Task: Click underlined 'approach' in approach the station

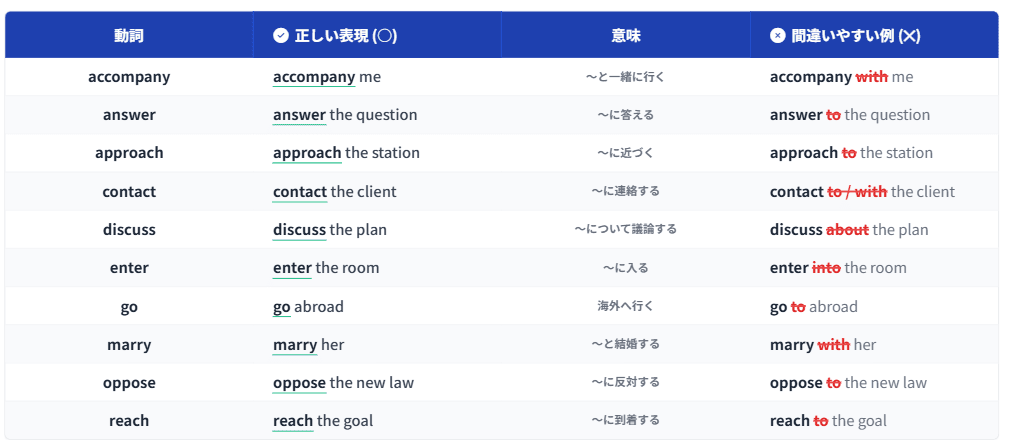Action: pos(307,153)
